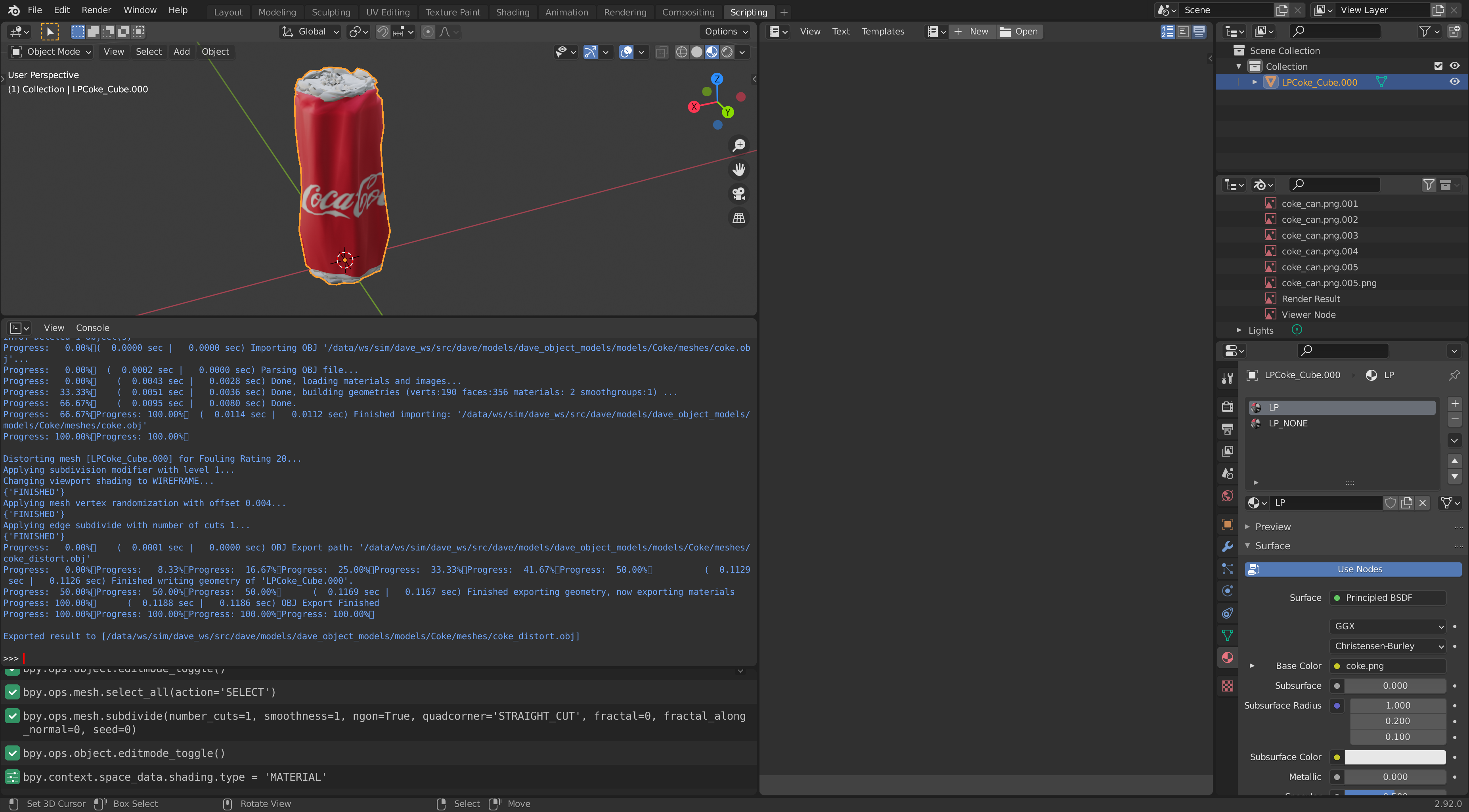Open the Texture properties checker tab

[x=1228, y=686]
